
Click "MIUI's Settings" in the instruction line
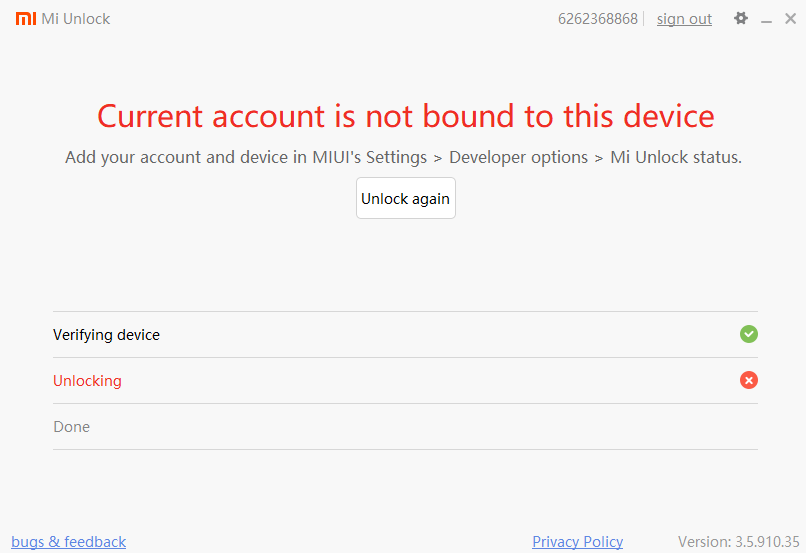[x=367, y=157]
